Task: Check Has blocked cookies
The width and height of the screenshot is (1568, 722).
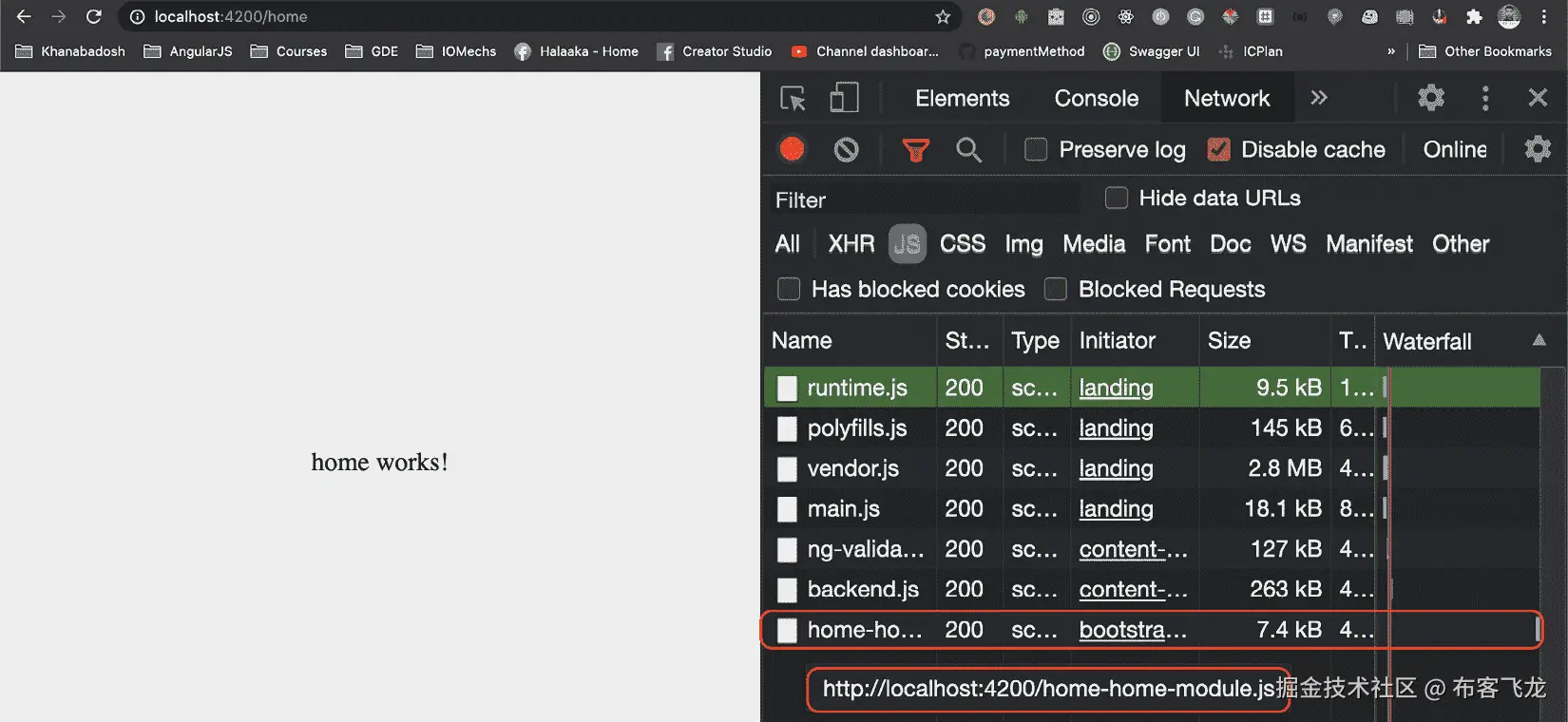Action: (x=789, y=289)
